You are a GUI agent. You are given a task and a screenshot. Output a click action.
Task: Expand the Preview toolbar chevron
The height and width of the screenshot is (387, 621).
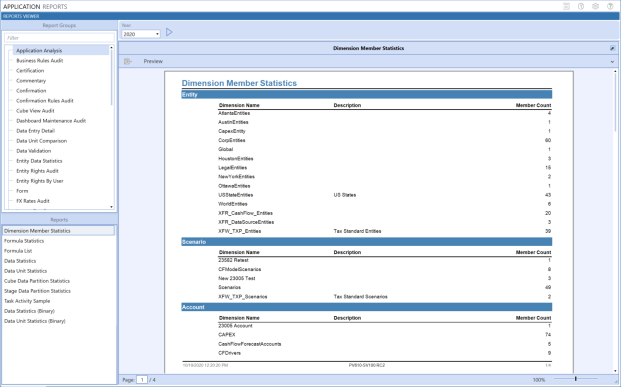point(612,61)
